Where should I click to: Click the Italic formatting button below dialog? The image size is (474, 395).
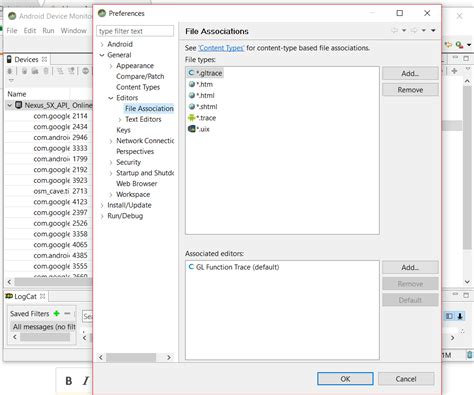(86, 381)
